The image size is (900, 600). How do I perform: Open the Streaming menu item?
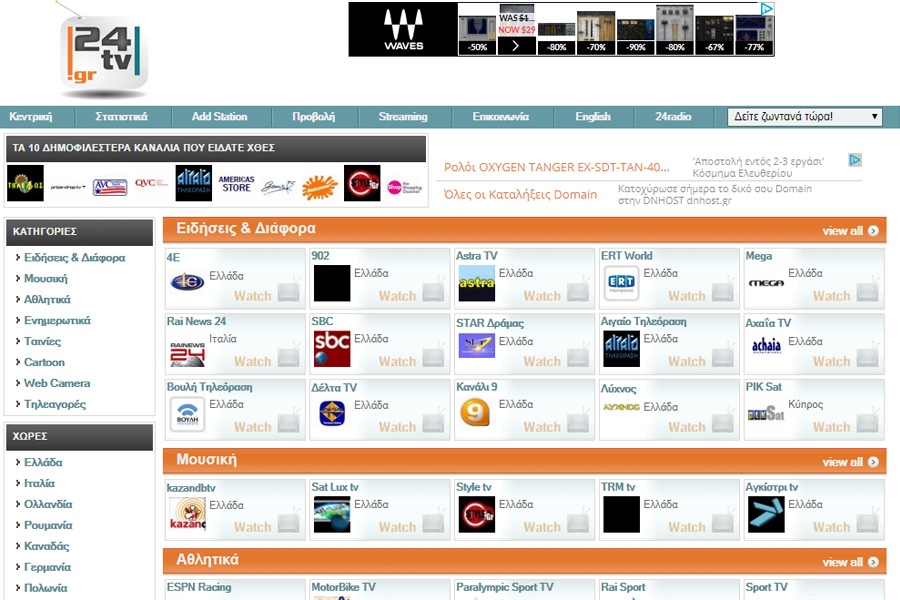coord(403,117)
